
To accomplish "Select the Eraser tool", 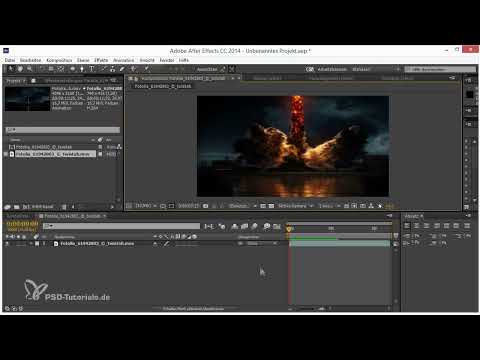I will tap(122, 69).
